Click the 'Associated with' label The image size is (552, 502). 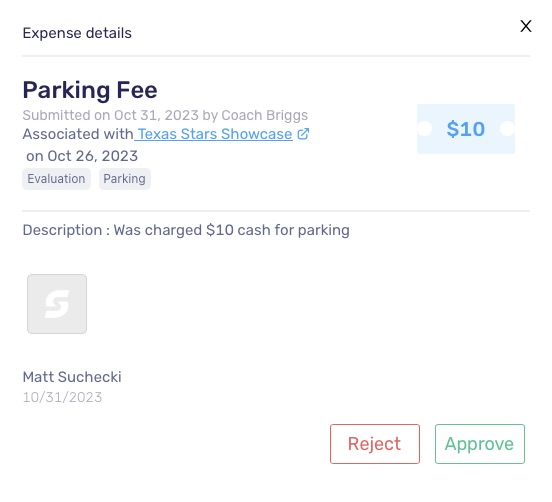(78, 134)
